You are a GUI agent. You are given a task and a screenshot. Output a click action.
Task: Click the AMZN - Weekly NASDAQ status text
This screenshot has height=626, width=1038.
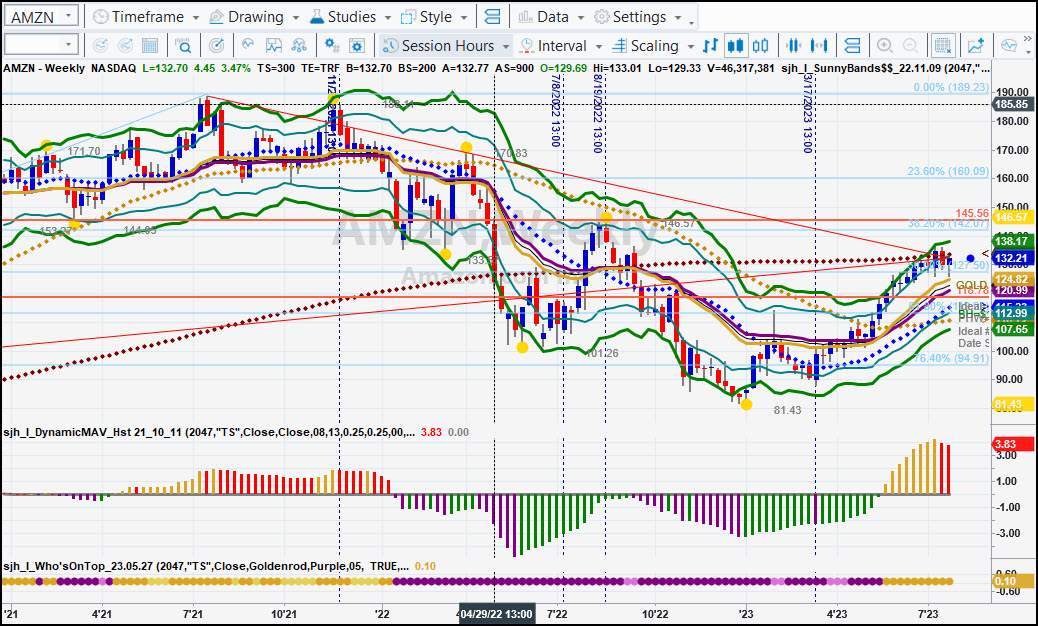[x=70, y=68]
